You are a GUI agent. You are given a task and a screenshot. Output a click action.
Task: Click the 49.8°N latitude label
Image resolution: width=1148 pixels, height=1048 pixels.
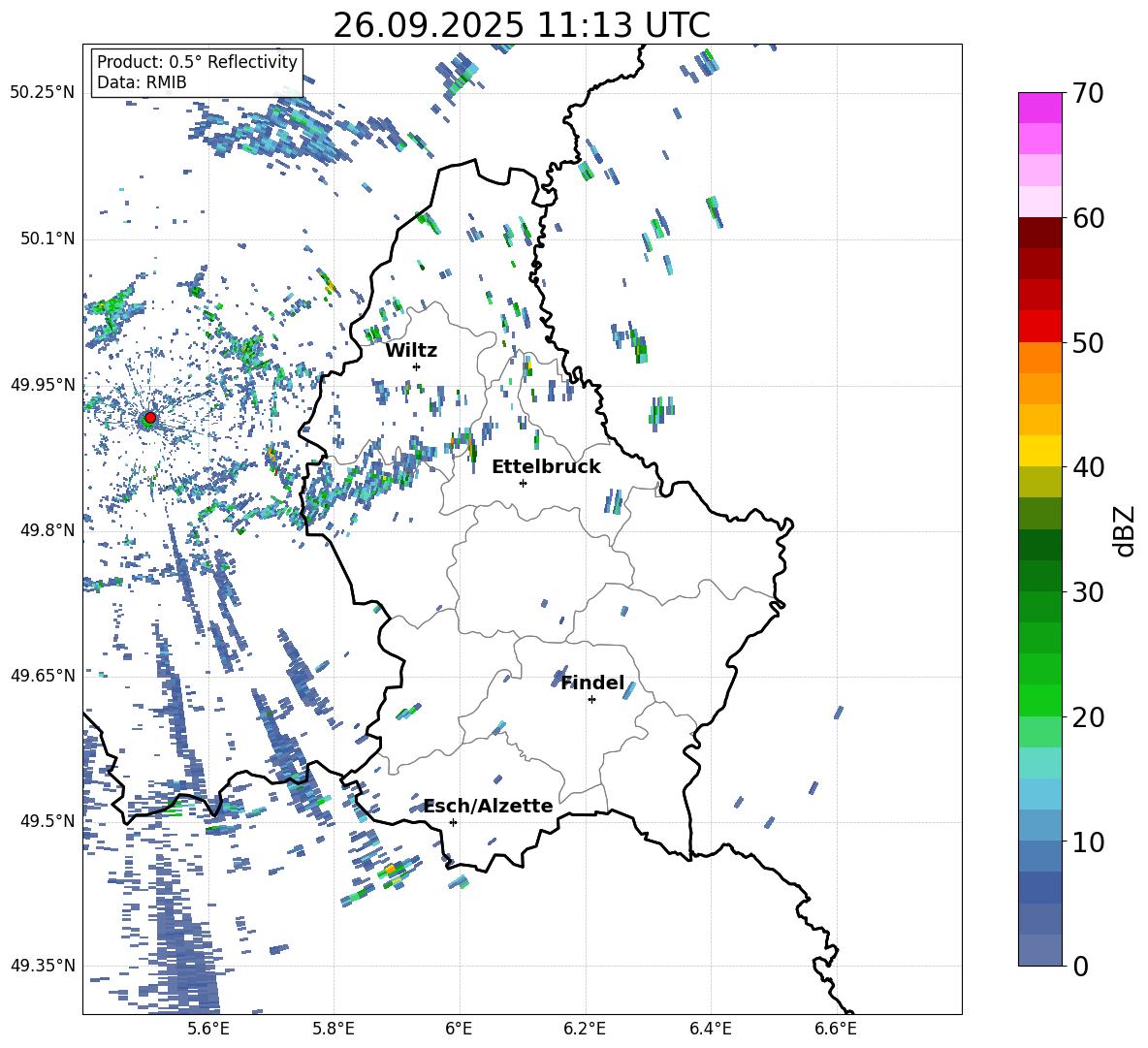(x=48, y=530)
